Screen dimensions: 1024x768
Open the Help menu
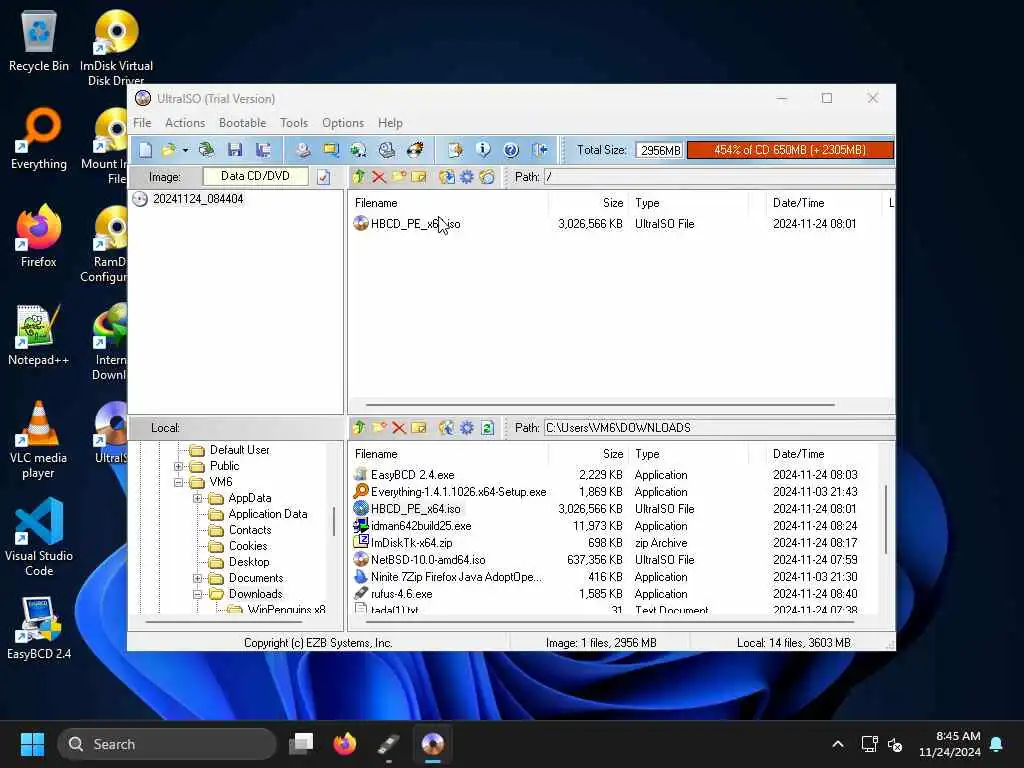(390, 123)
